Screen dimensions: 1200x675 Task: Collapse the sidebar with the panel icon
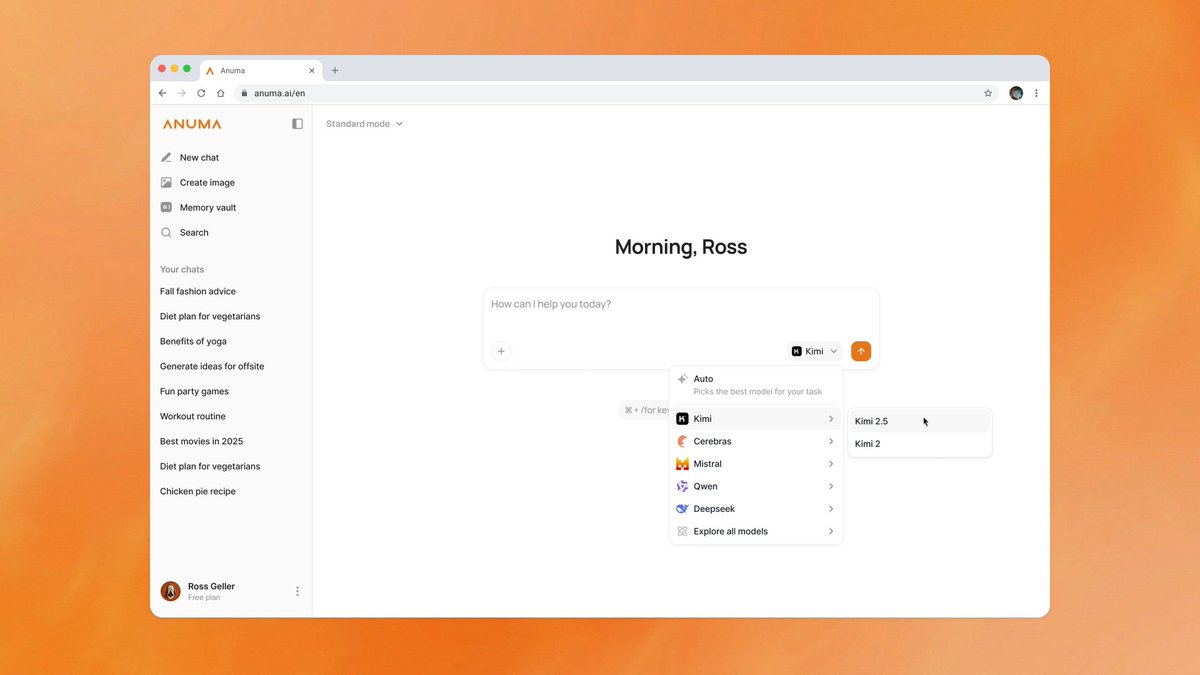pyautogui.click(x=297, y=124)
